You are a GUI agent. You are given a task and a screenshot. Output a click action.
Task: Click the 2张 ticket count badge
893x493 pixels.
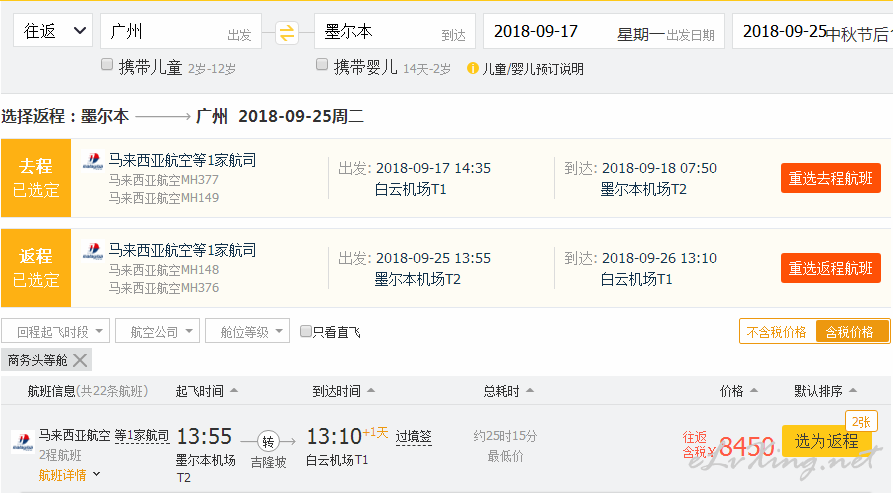(861, 422)
